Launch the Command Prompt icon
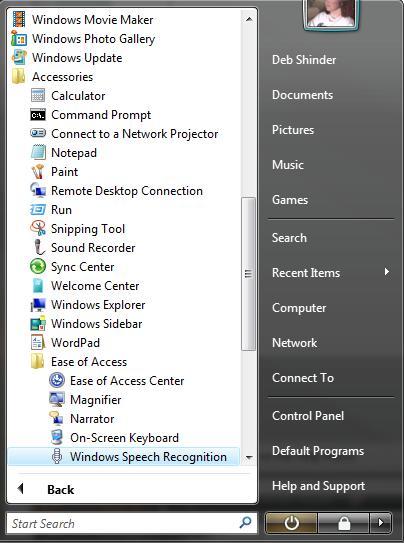Image resolution: width=404 pixels, height=543 pixels. 38,115
